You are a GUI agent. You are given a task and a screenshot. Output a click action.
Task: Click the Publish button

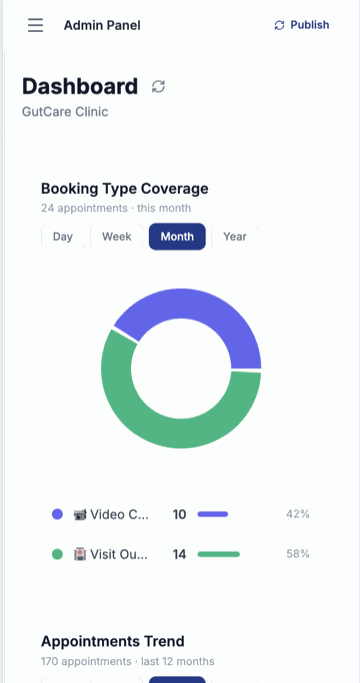click(x=302, y=25)
